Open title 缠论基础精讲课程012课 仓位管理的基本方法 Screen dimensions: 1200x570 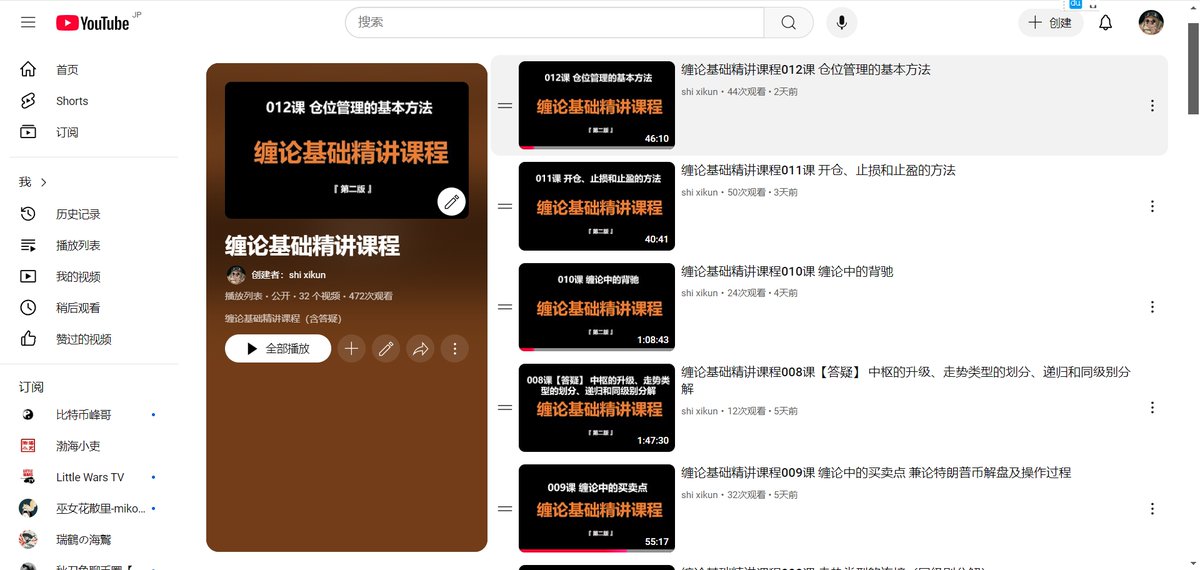(806, 70)
